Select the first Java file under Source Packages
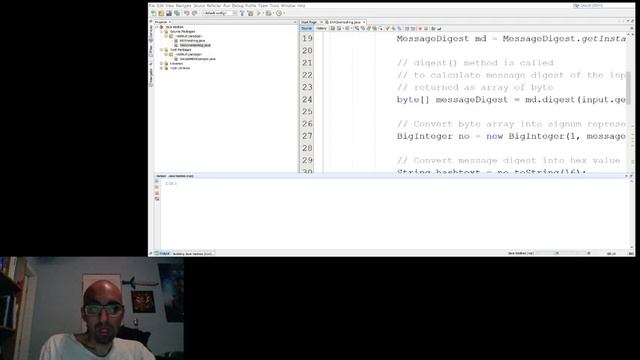The image size is (640, 360). click(192, 41)
